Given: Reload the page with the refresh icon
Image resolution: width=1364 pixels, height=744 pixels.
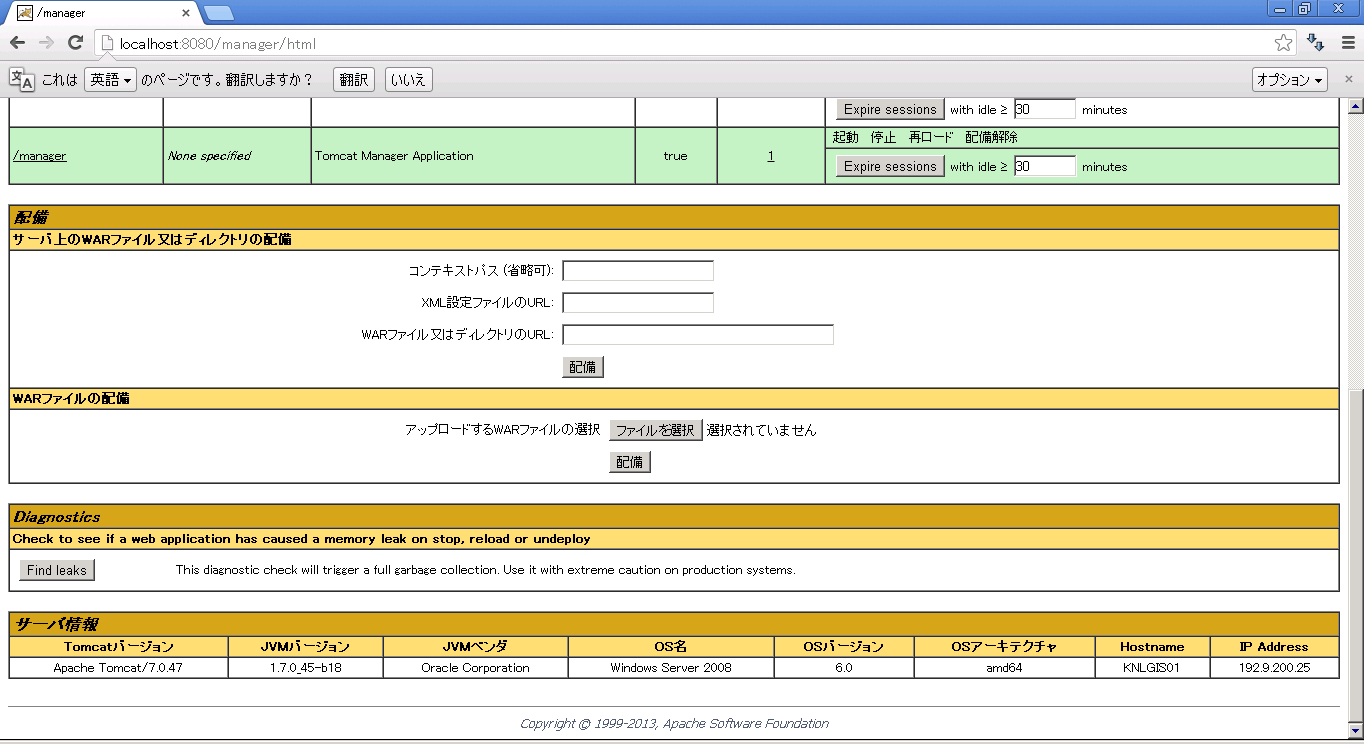Looking at the screenshot, I should [x=75, y=43].
